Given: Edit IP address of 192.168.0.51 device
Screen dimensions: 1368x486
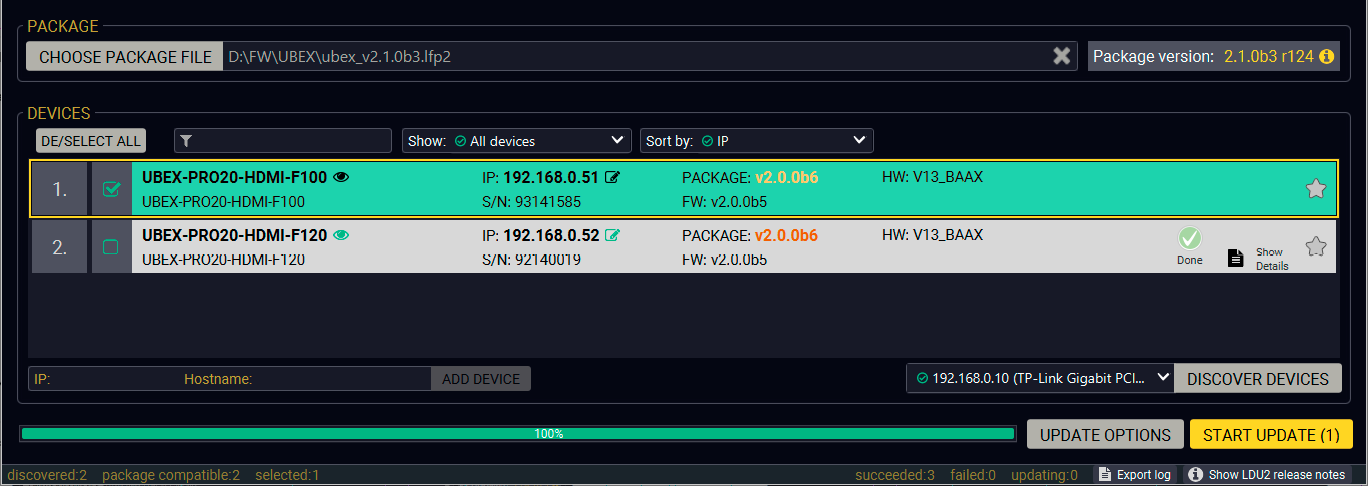Looking at the screenshot, I should click(613, 178).
